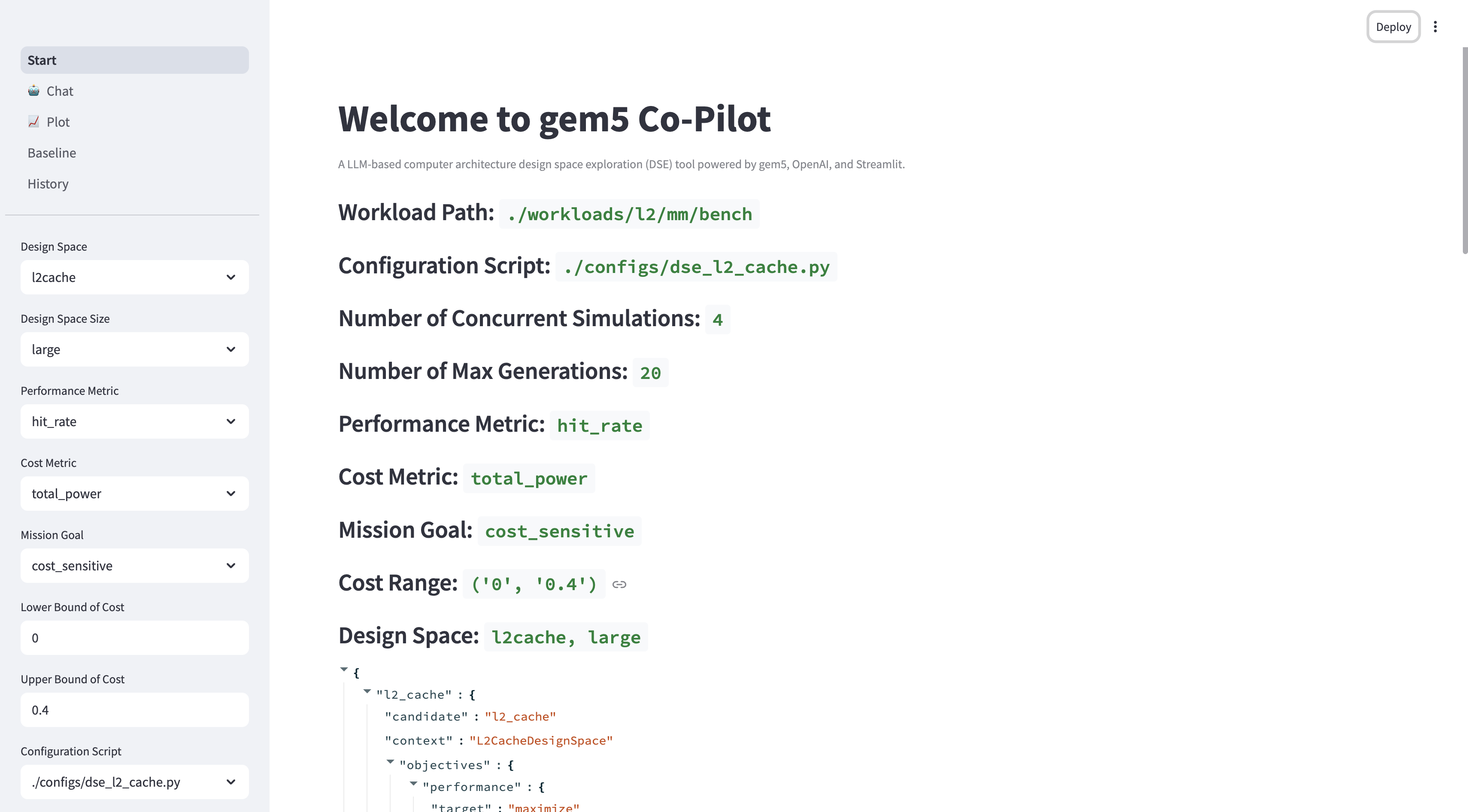Click the Plot chart icon

pyautogui.click(x=33, y=121)
